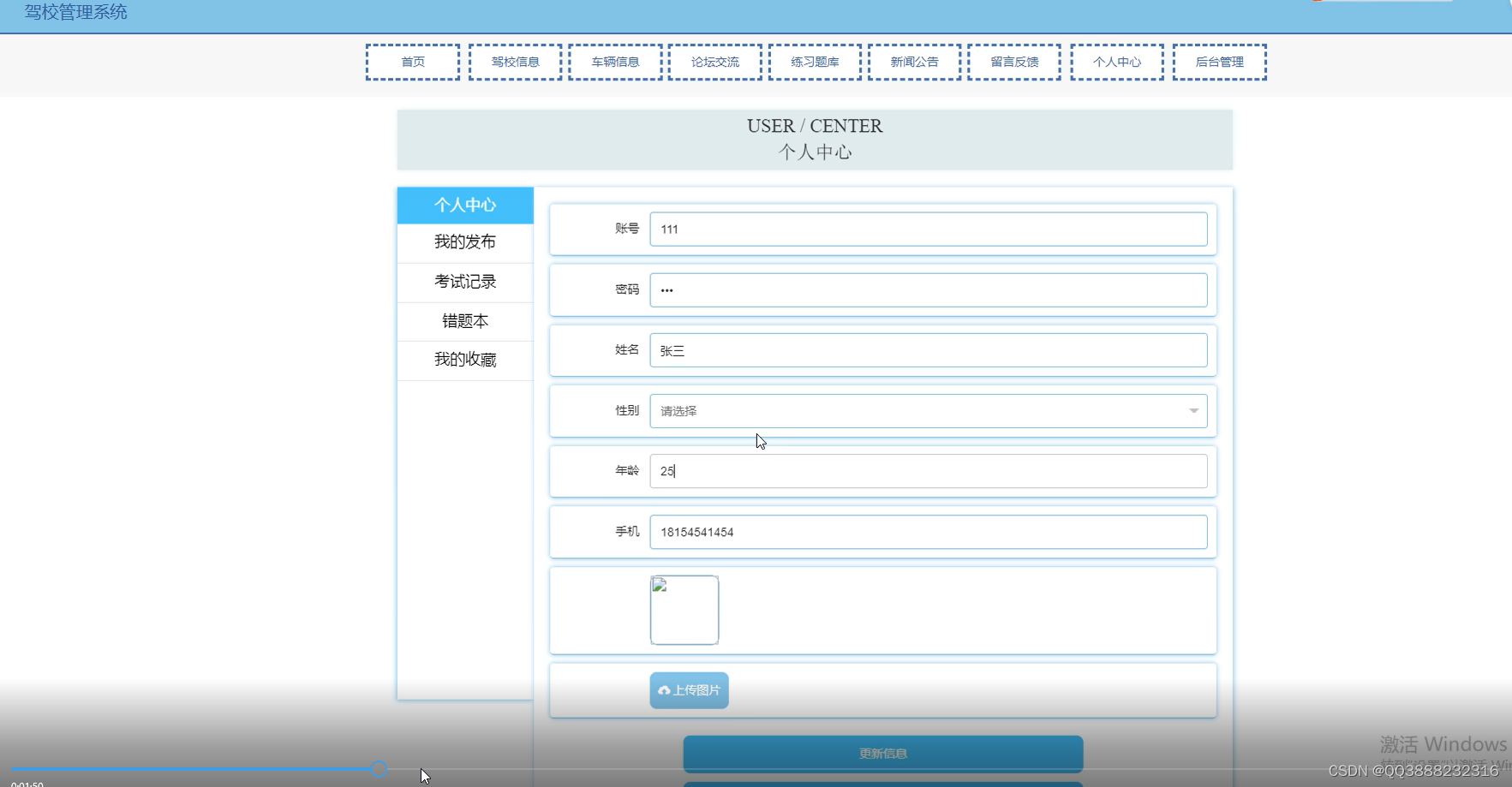This screenshot has height=787, width=1512.
Task: Click the 账号 input field
Action: 929,230
